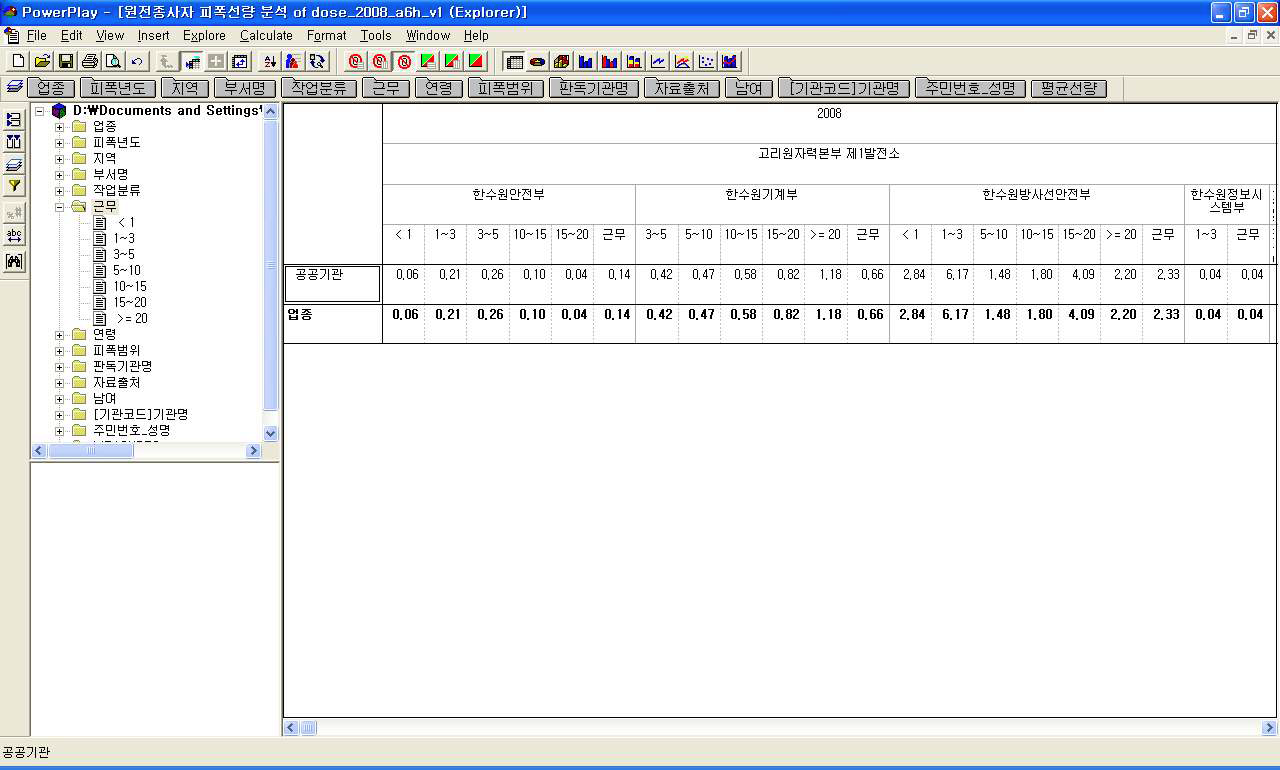This screenshot has height=770, width=1280.
Task: Select the '1~3' category under 근무
Action: coord(124,238)
